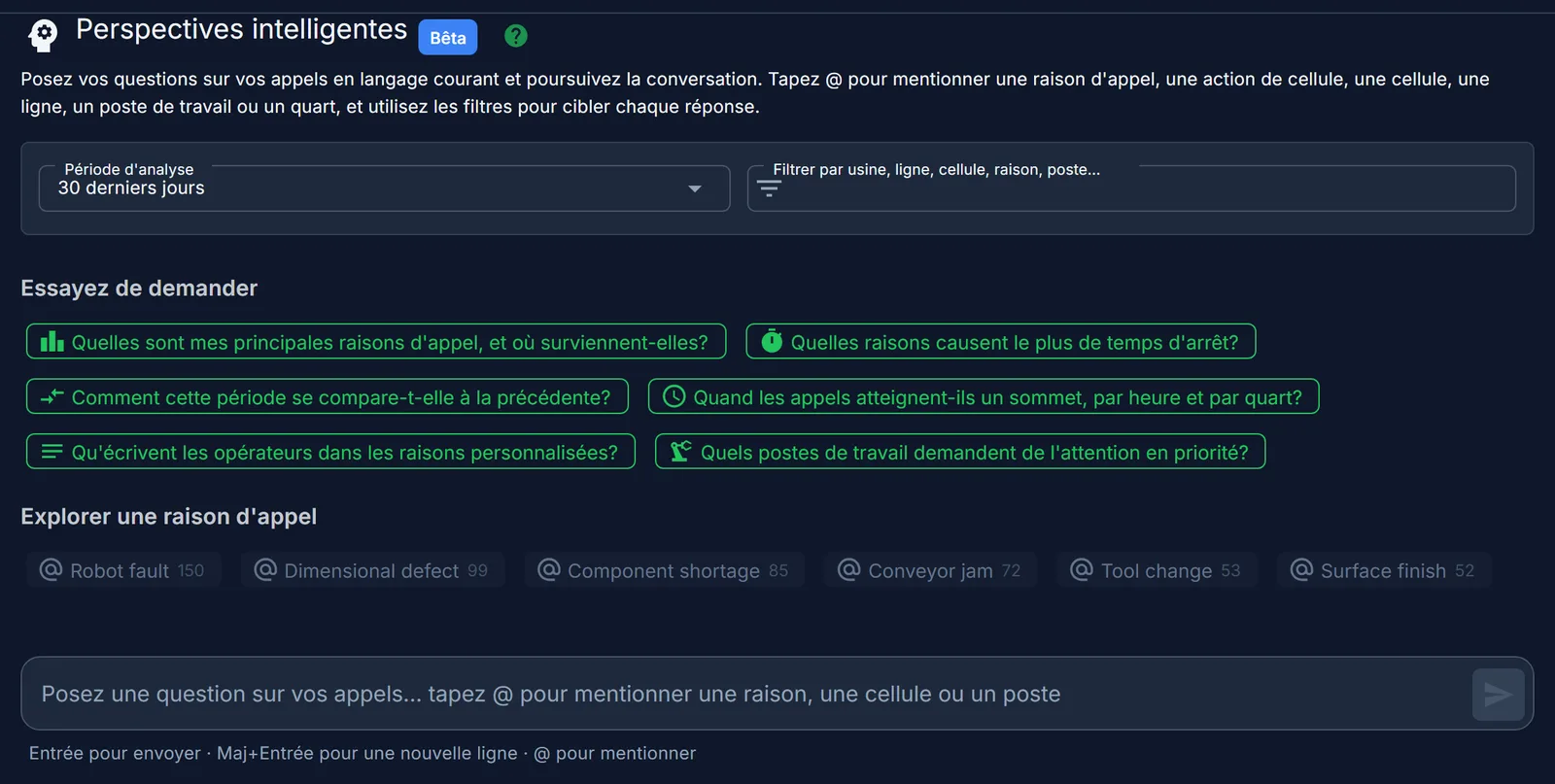Click the @ icon beside Tool change

pyautogui.click(x=1082, y=569)
